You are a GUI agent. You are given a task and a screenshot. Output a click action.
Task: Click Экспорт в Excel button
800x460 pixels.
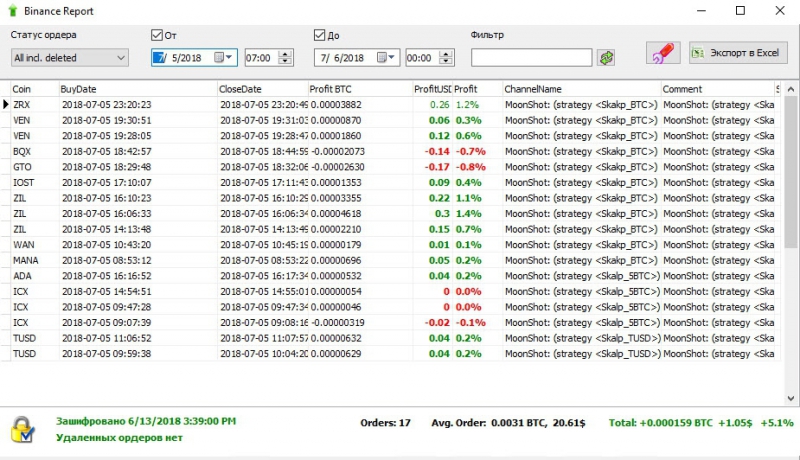[738, 53]
